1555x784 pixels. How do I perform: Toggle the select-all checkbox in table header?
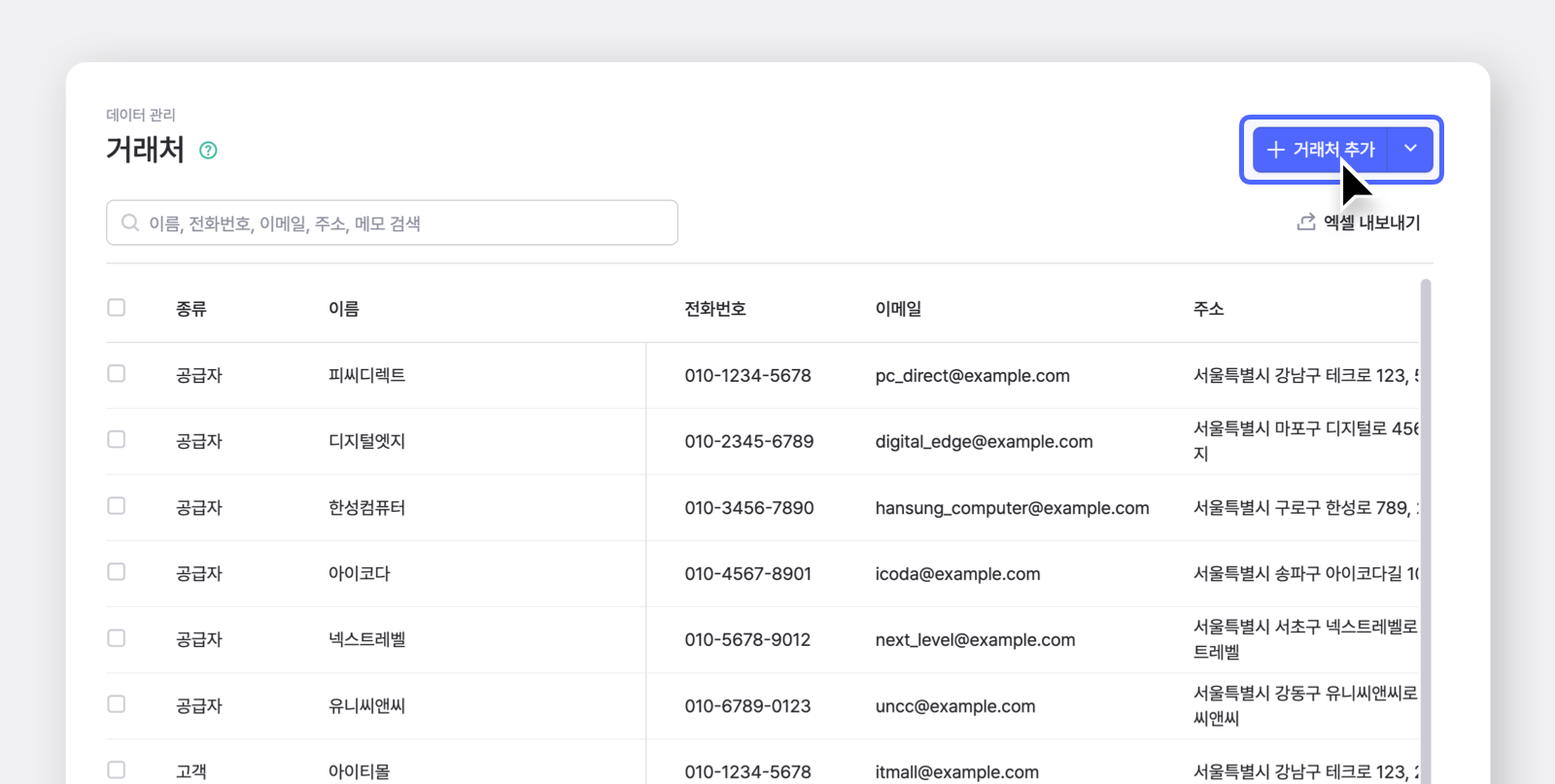[x=117, y=308]
